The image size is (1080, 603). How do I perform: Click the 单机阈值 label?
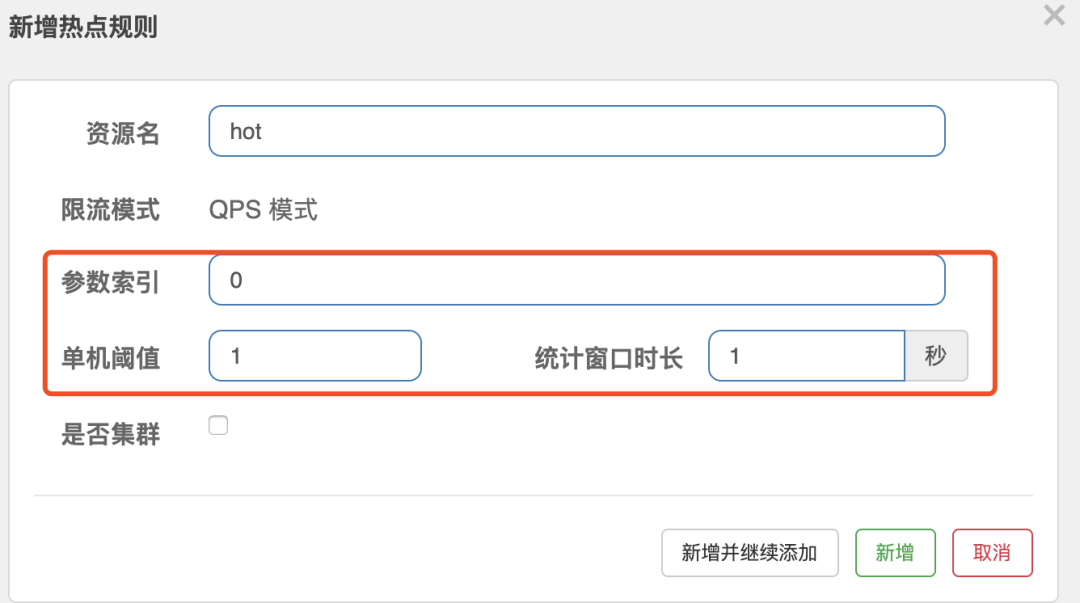110,358
